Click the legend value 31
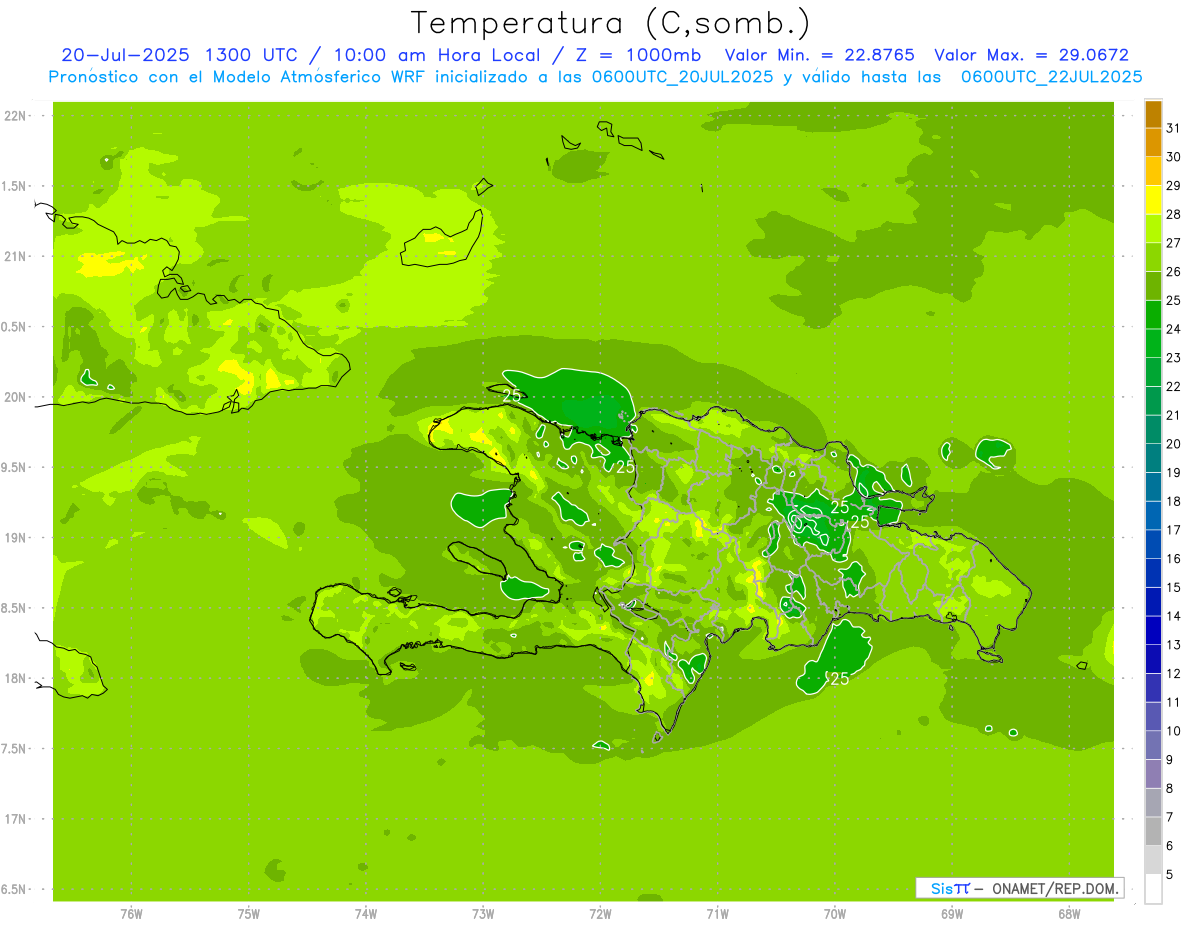The height and width of the screenshot is (927, 1200). 1173,128
